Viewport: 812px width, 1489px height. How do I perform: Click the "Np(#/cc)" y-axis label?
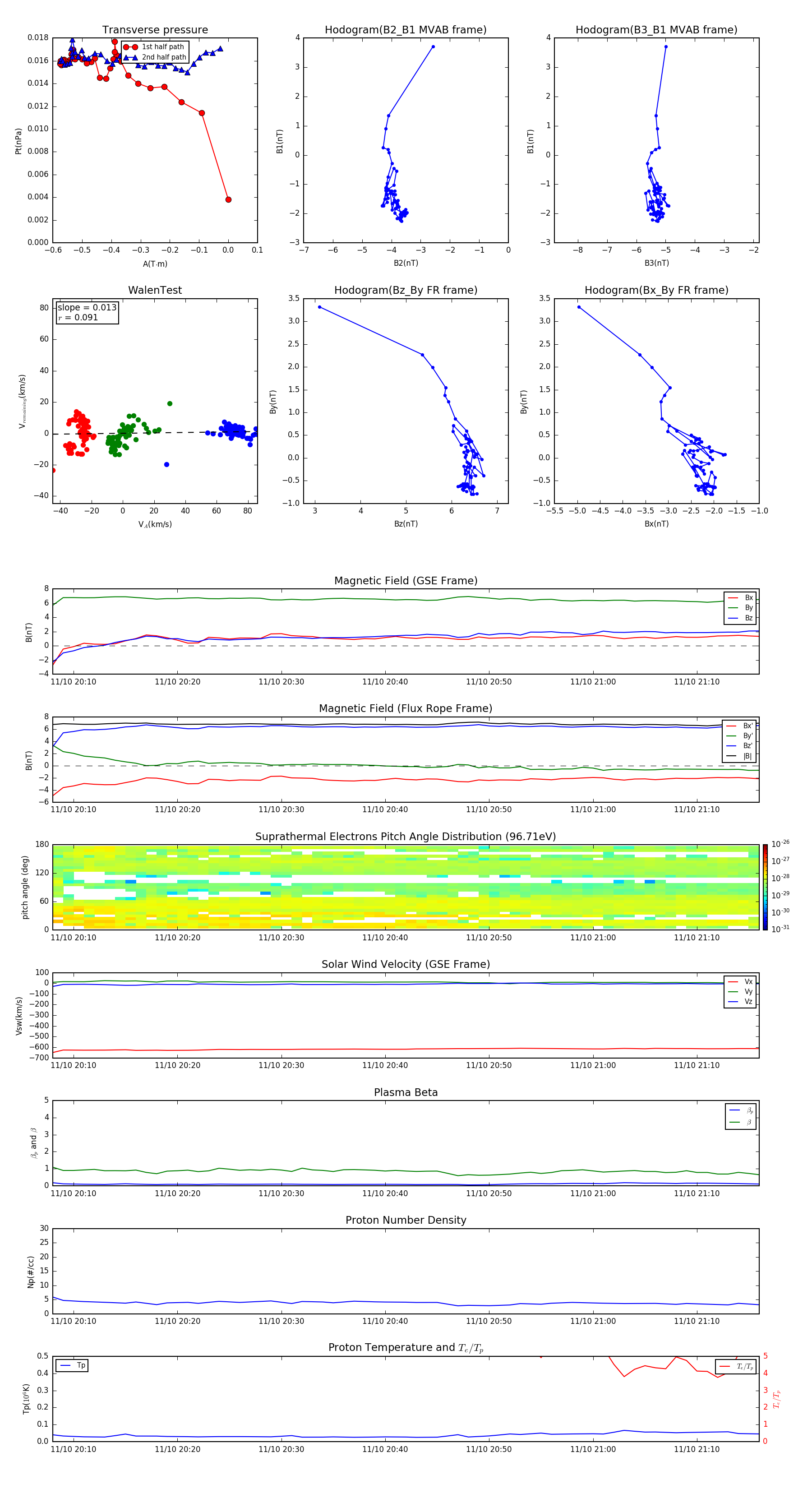pyautogui.click(x=31, y=1272)
